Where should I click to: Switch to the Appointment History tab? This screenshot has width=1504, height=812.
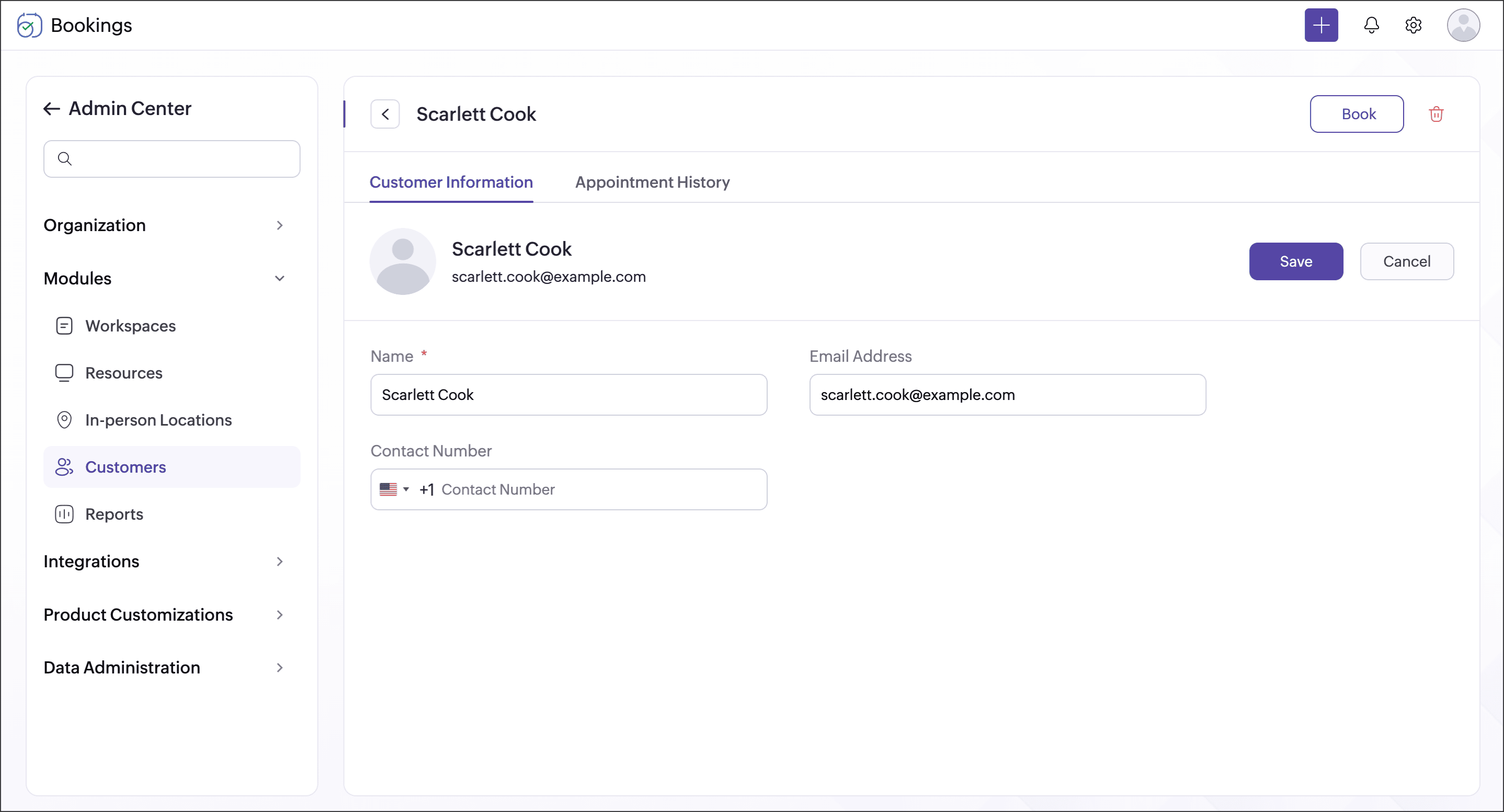(x=652, y=182)
